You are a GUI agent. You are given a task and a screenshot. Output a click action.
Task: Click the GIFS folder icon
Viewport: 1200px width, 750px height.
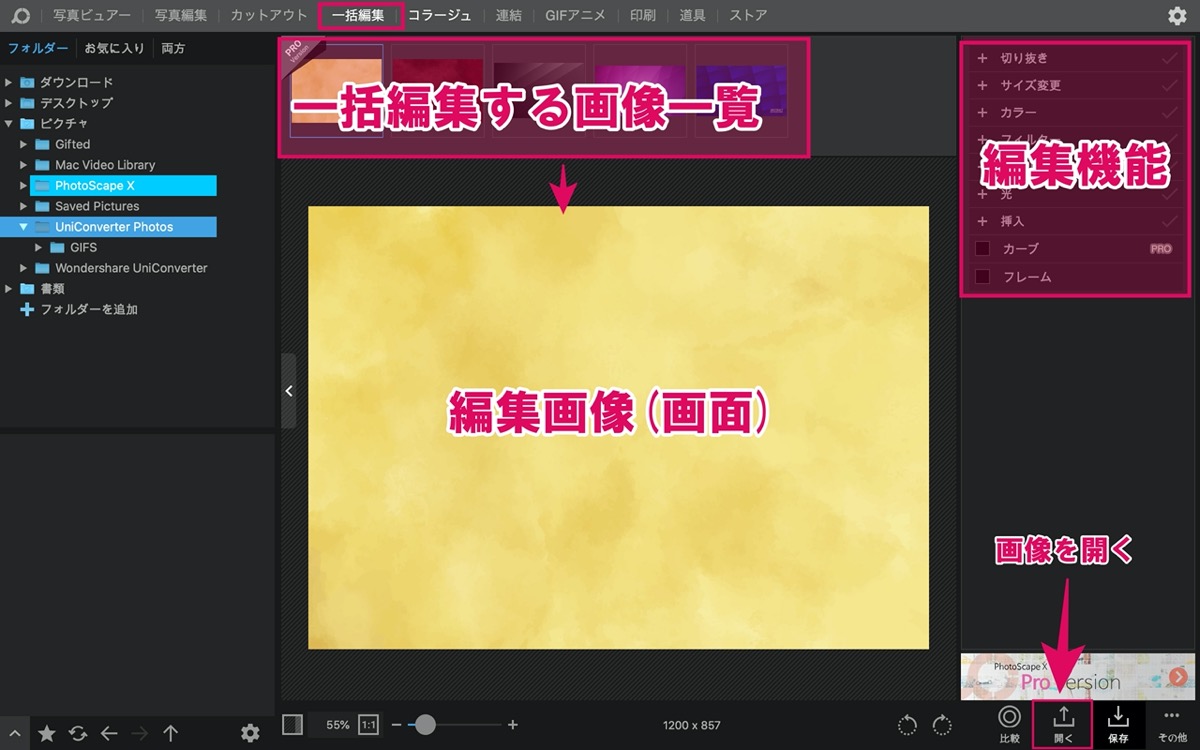(x=57, y=247)
